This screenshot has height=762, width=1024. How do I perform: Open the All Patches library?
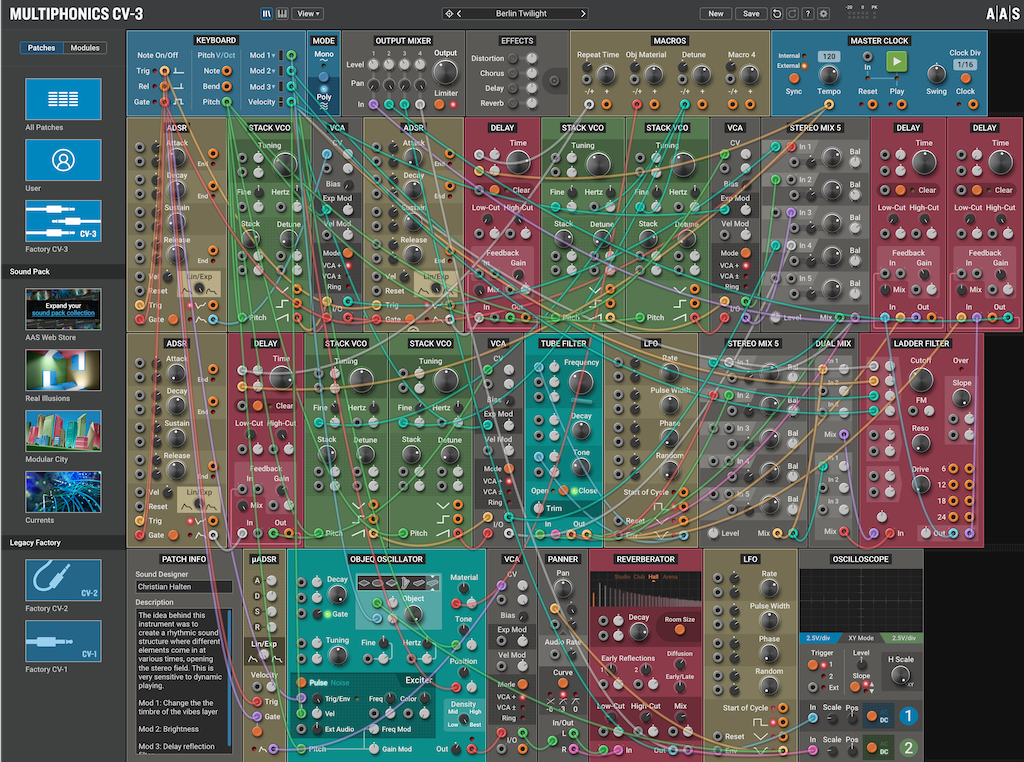[x=63, y=99]
